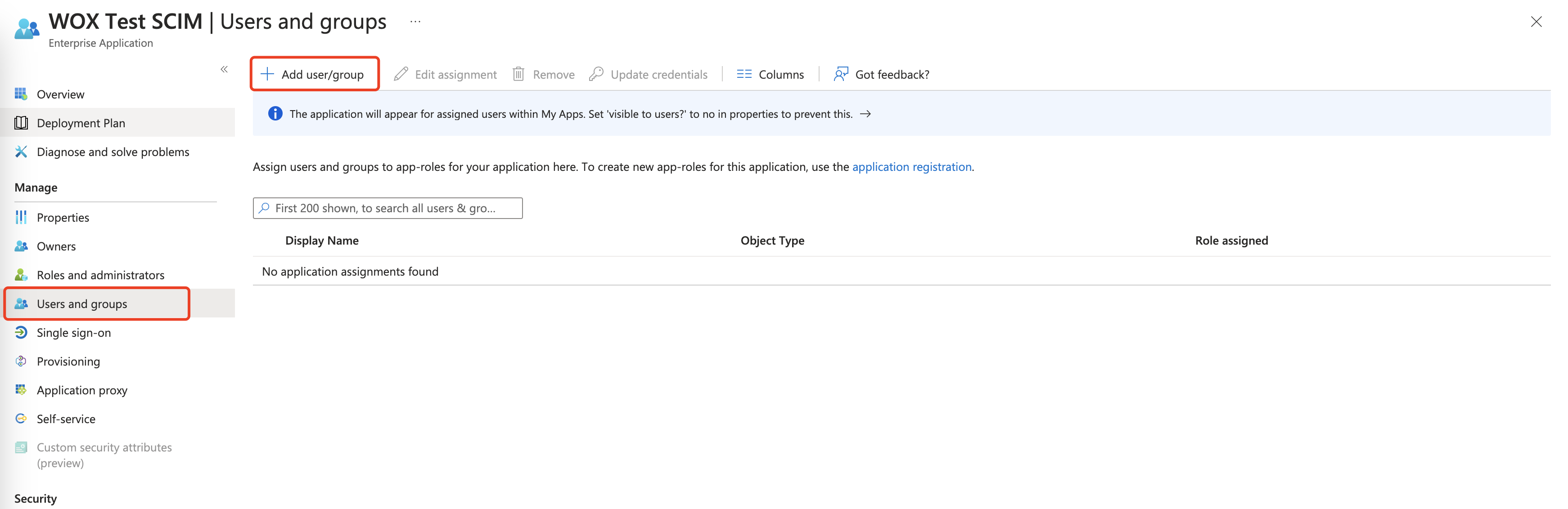
Task: Click the Deployment Plan book icon
Action: click(21, 123)
